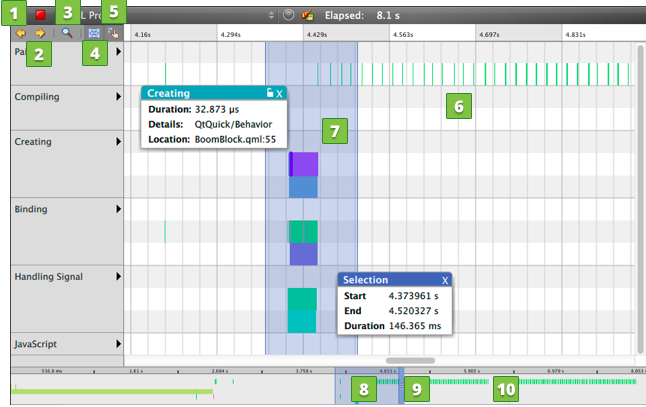Activate the select range tool
Viewport: 646px width, 407px height.
pyautogui.click(x=94, y=33)
